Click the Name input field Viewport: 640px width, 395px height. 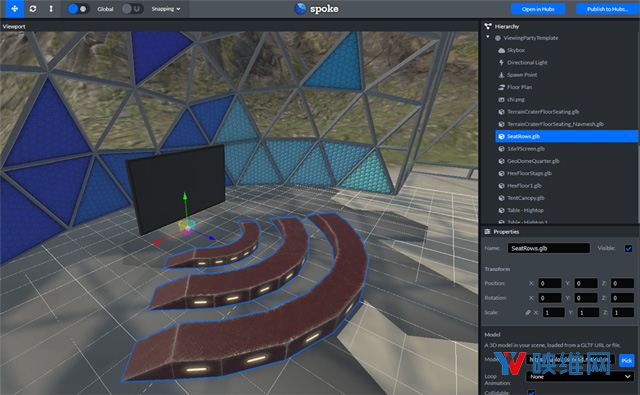[x=549, y=248]
